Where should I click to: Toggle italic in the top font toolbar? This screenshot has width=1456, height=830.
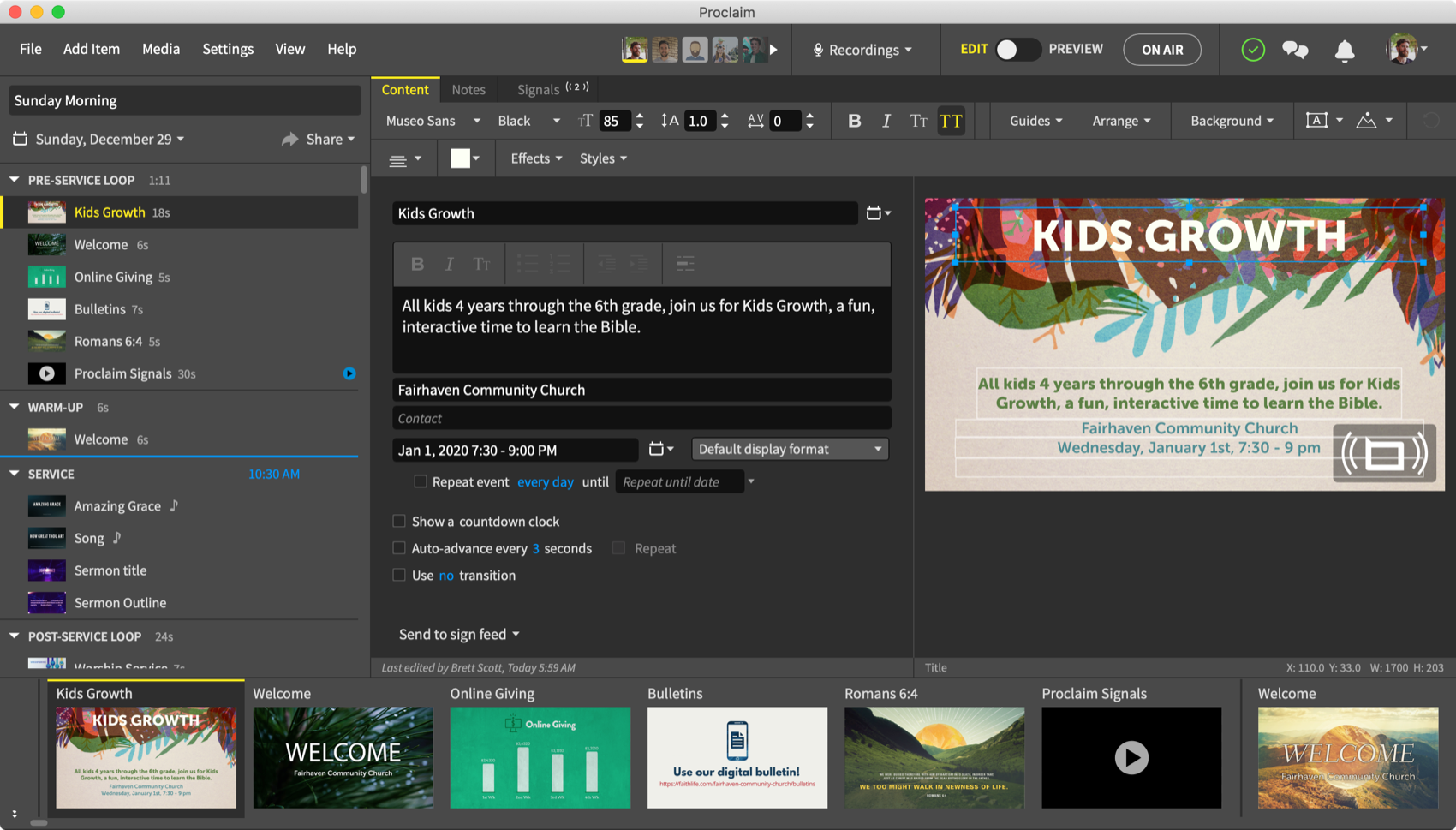coord(886,121)
